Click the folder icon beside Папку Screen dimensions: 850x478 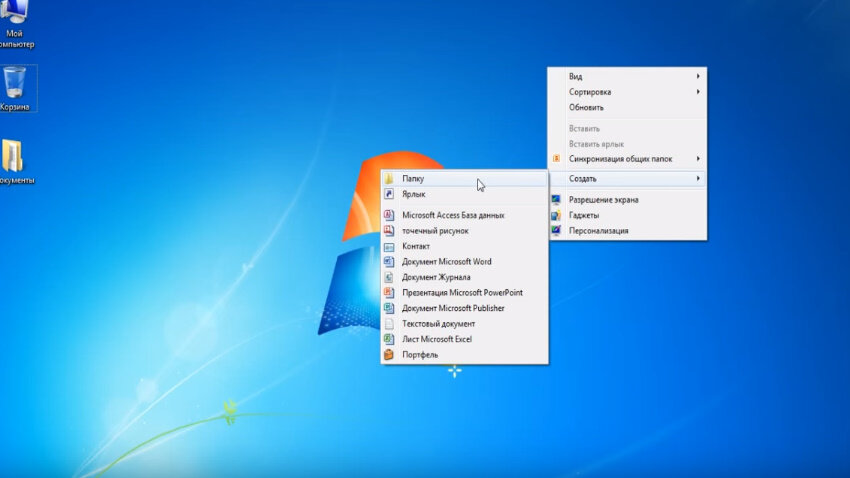389,178
